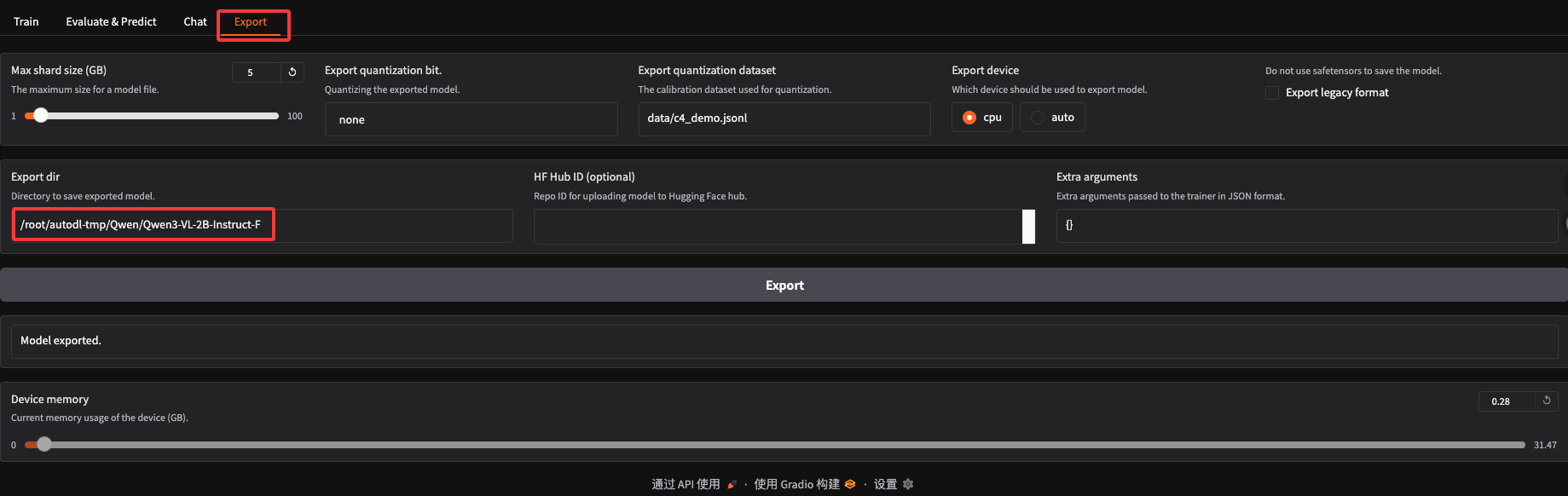Click the settings gear icon in footer
The height and width of the screenshot is (496, 1568).
908,484
